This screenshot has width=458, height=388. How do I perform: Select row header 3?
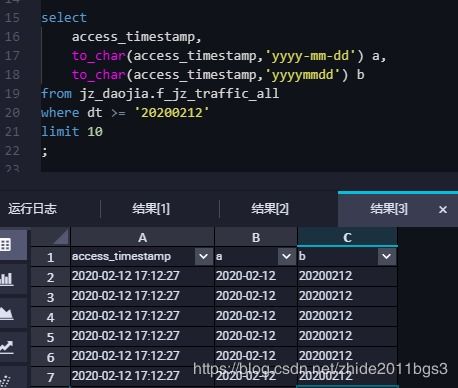coord(50,297)
